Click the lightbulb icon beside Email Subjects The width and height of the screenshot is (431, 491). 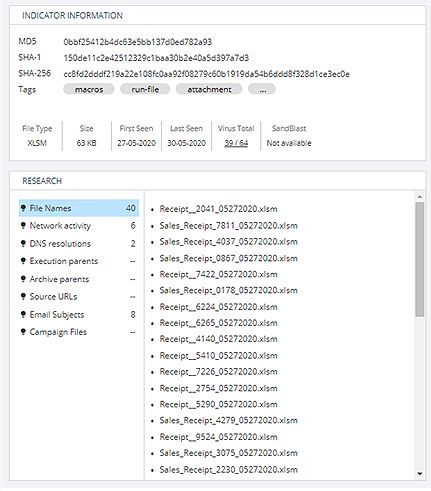click(x=23, y=314)
